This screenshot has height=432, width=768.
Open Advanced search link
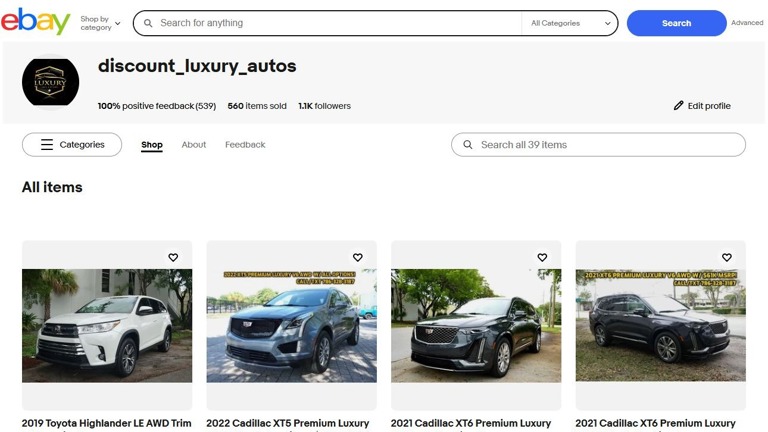pyautogui.click(x=747, y=23)
